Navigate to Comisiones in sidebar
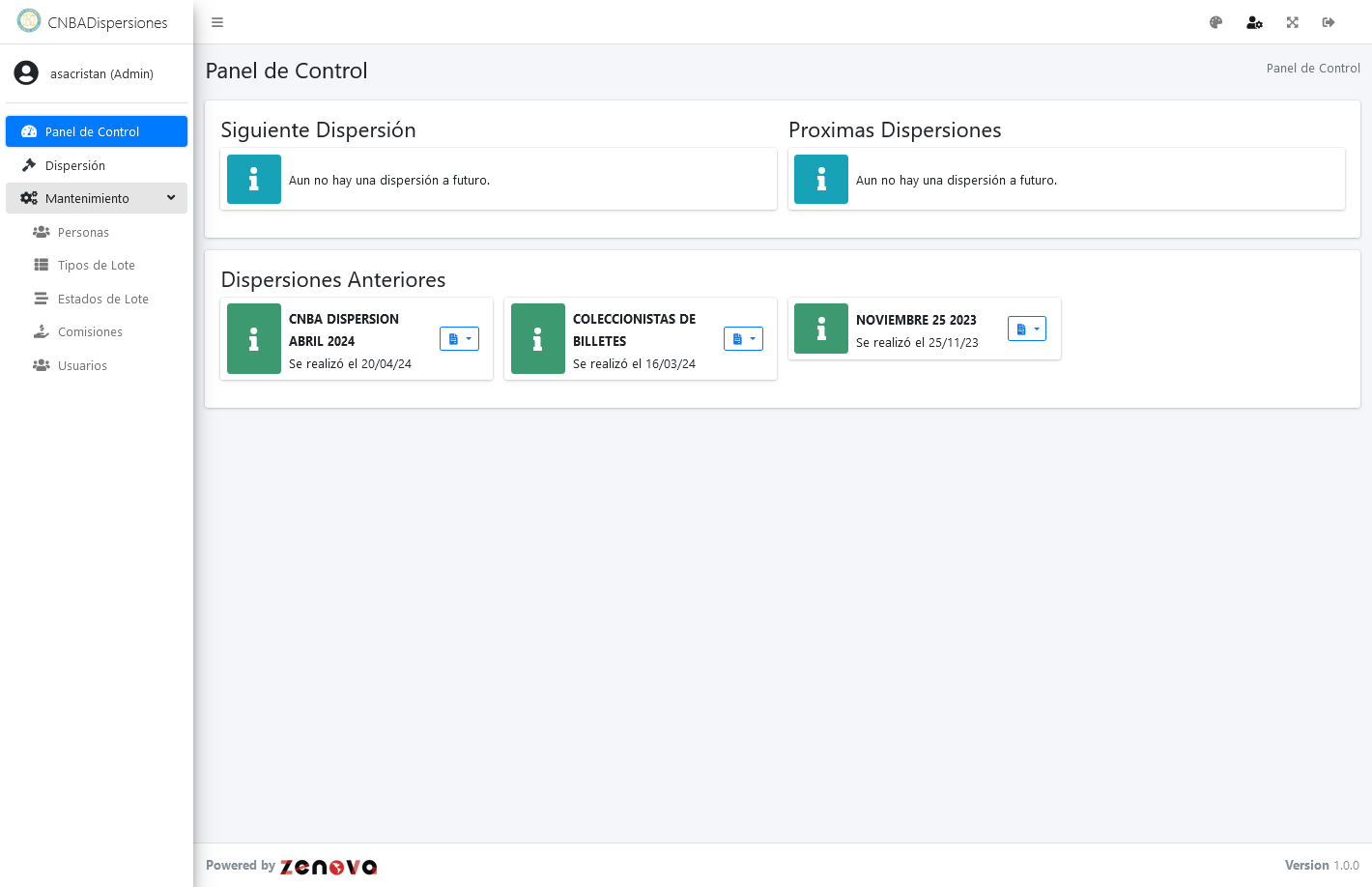Image resolution: width=1372 pixels, height=887 pixels. click(x=90, y=331)
